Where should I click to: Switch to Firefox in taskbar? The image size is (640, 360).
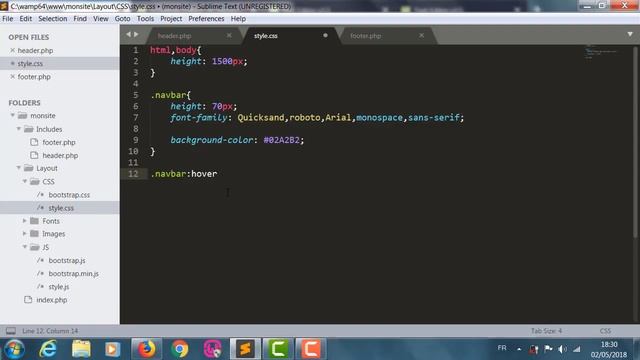coord(147,349)
